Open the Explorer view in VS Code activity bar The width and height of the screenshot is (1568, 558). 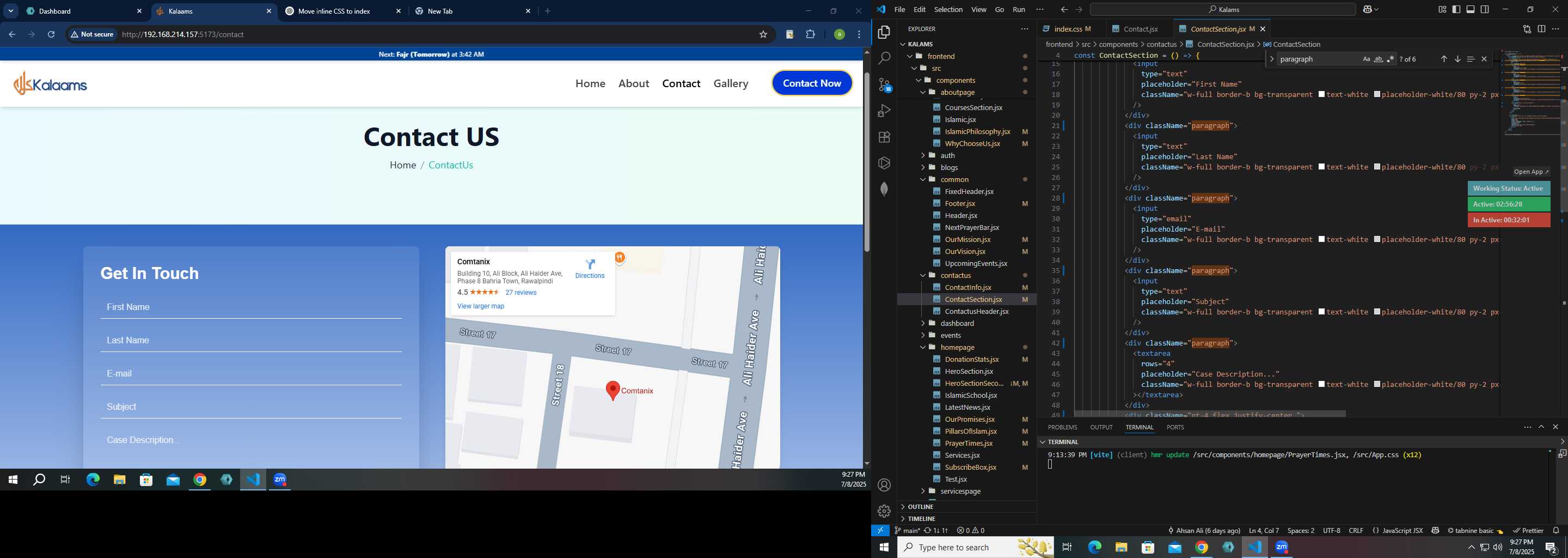pyautogui.click(x=884, y=32)
